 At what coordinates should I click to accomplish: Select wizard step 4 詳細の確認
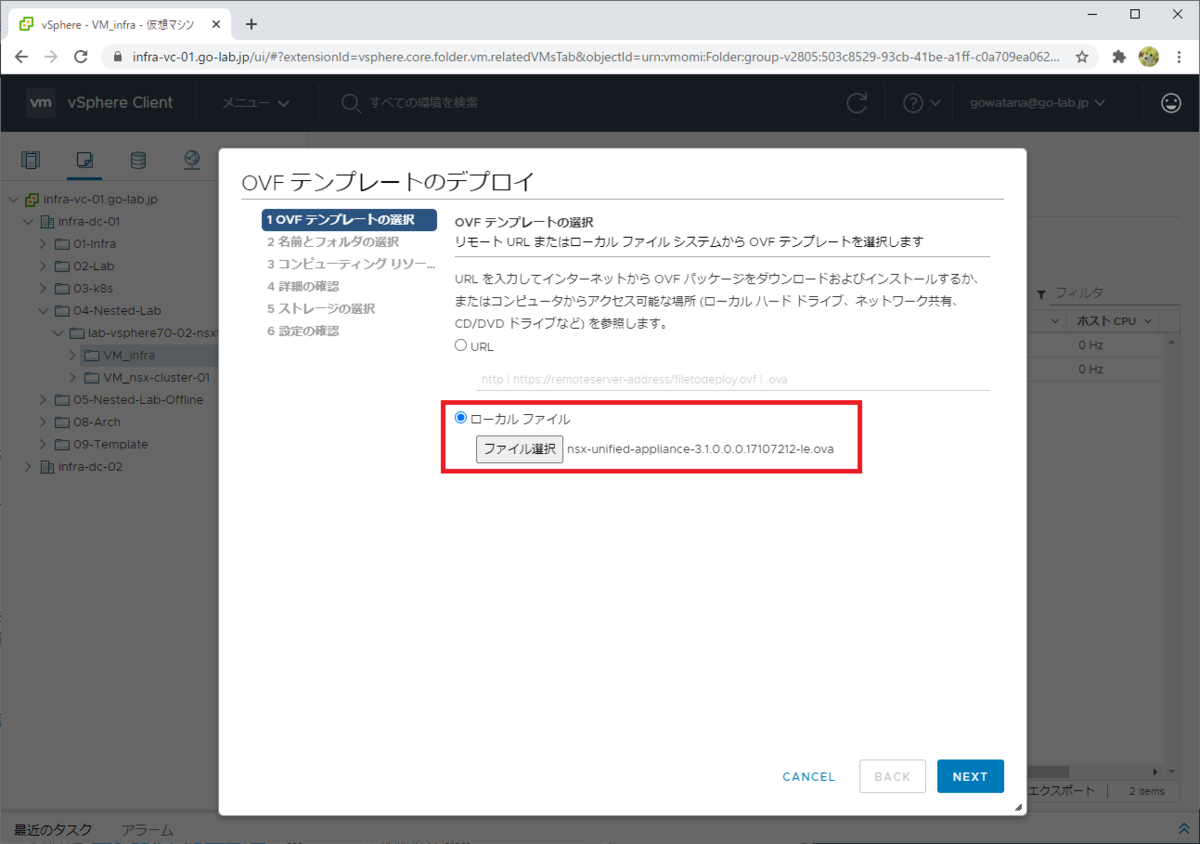pyautogui.click(x=302, y=286)
